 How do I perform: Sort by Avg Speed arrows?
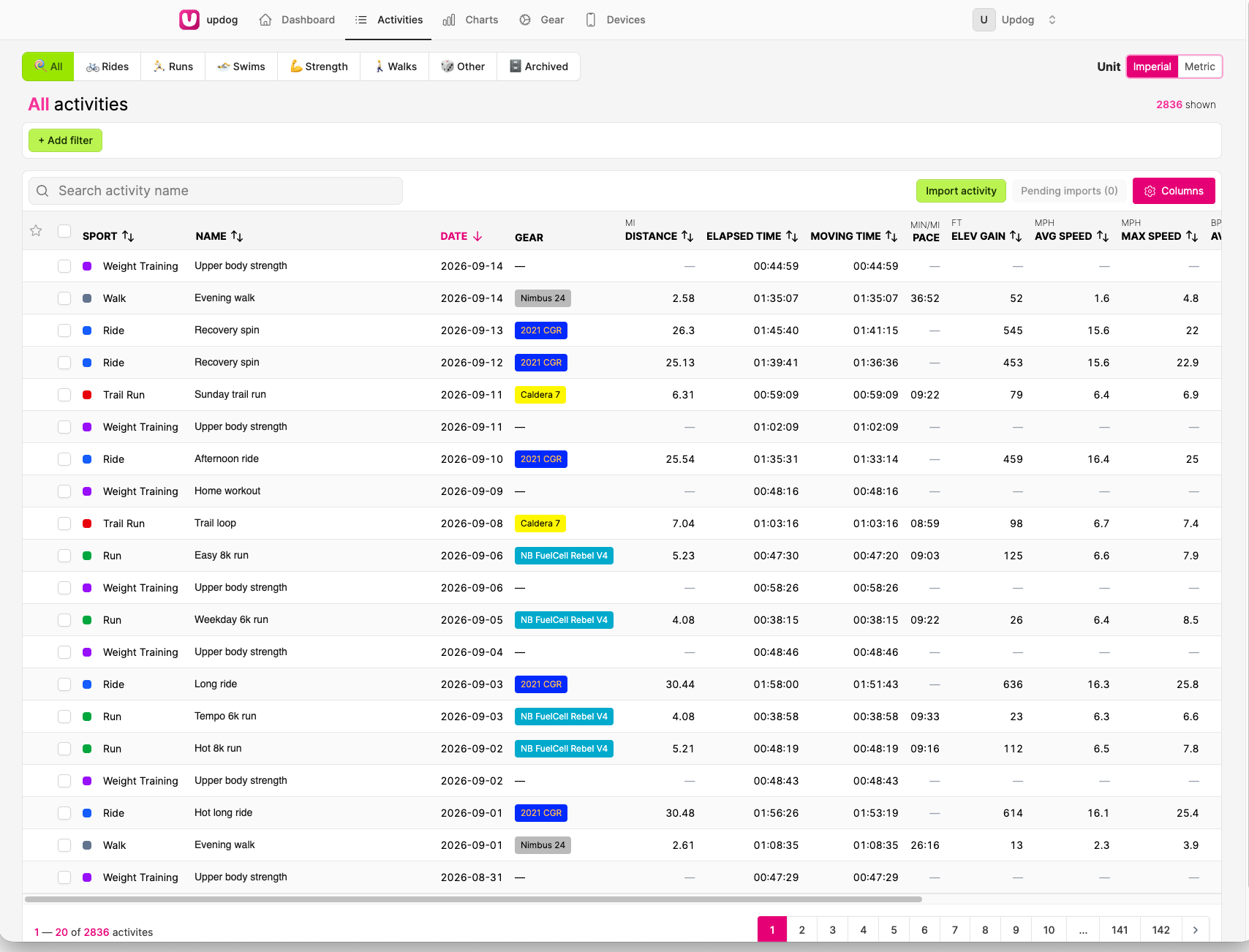point(1103,236)
